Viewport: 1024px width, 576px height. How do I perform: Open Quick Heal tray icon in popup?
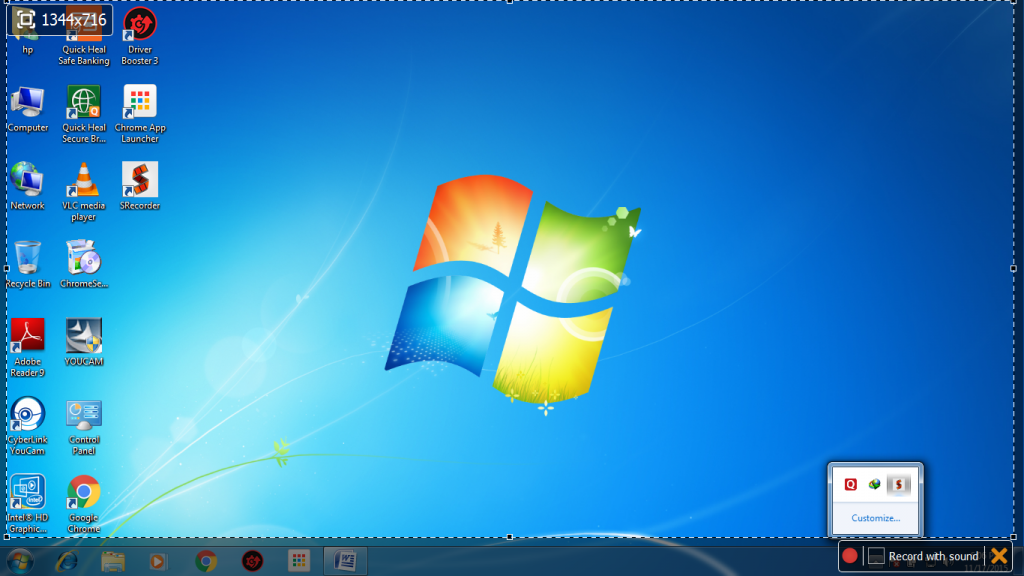[x=850, y=484]
